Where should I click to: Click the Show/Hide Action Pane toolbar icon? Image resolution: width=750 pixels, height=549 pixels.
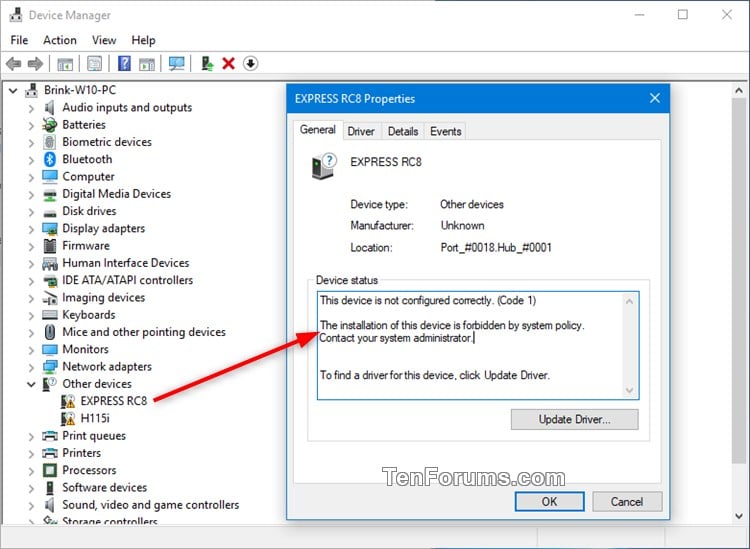point(147,63)
